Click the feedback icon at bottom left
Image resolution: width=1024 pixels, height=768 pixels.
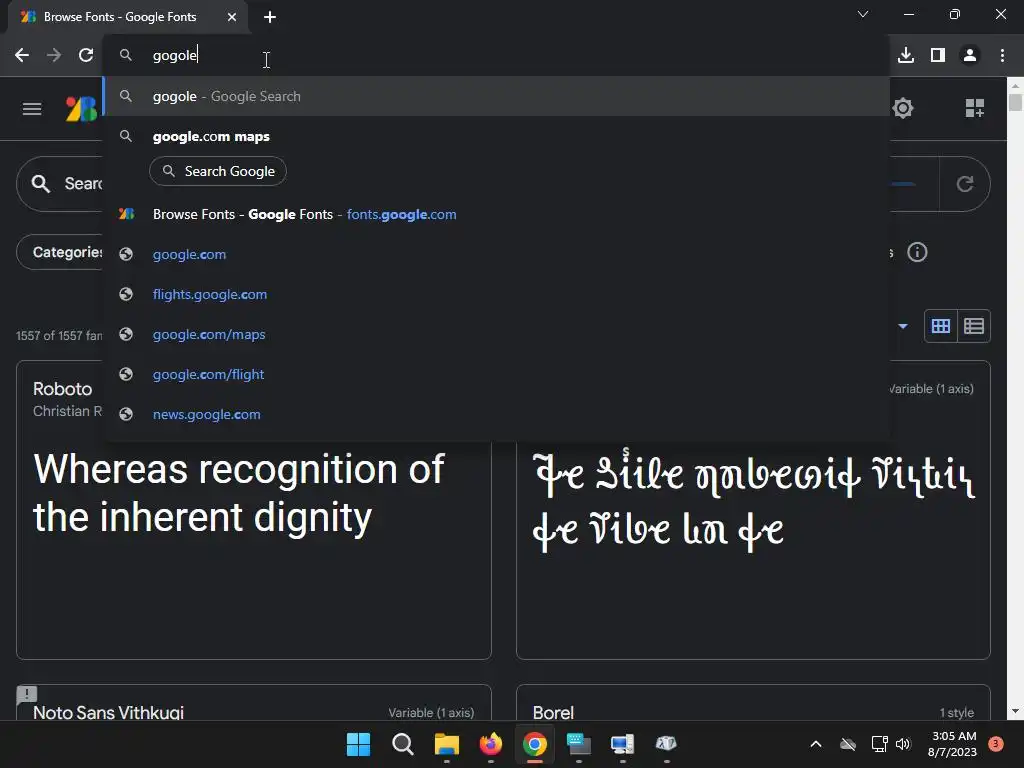(x=27, y=695)
